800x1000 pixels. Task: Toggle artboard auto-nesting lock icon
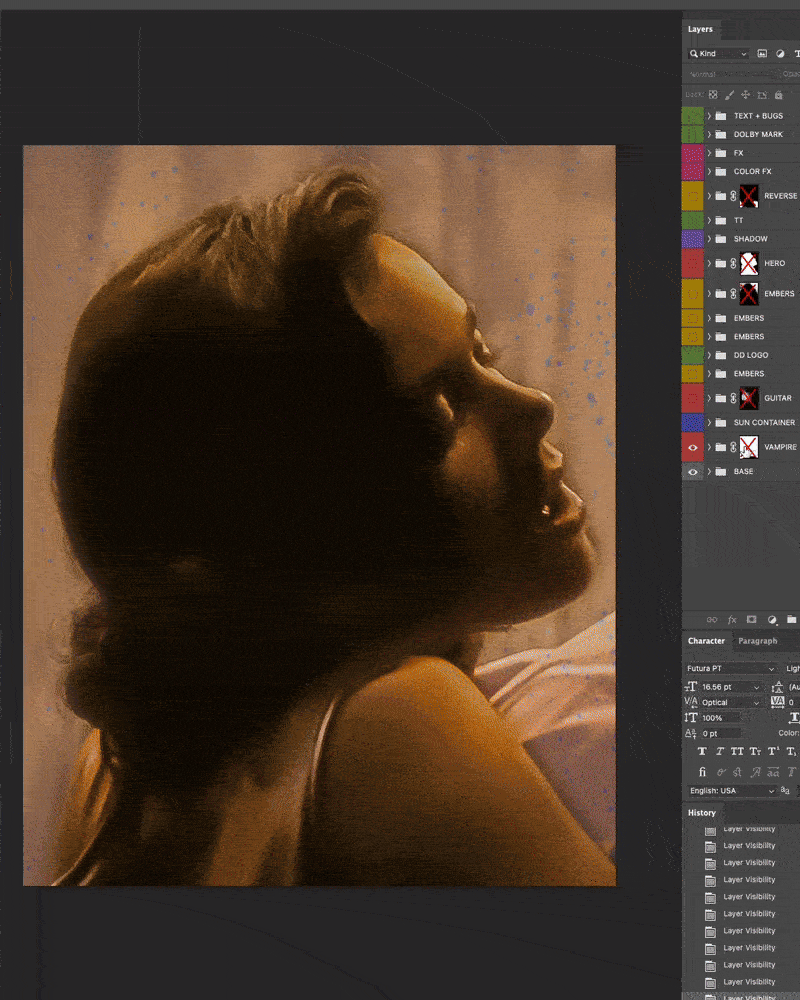(762, 94)
